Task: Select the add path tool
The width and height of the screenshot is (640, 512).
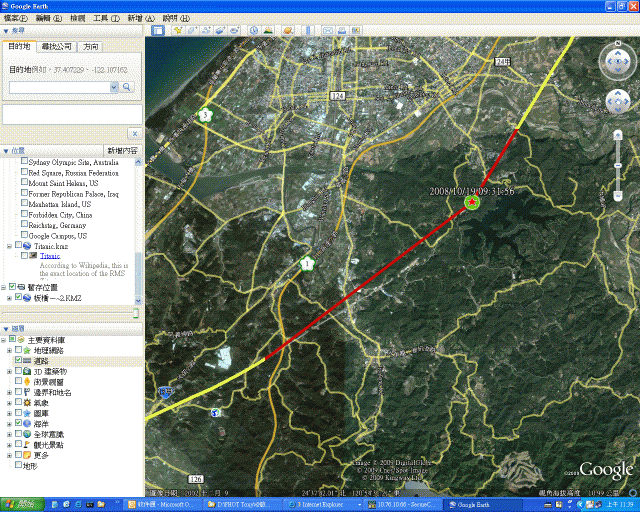Action: pyautogui.click(x=206, y=31)
